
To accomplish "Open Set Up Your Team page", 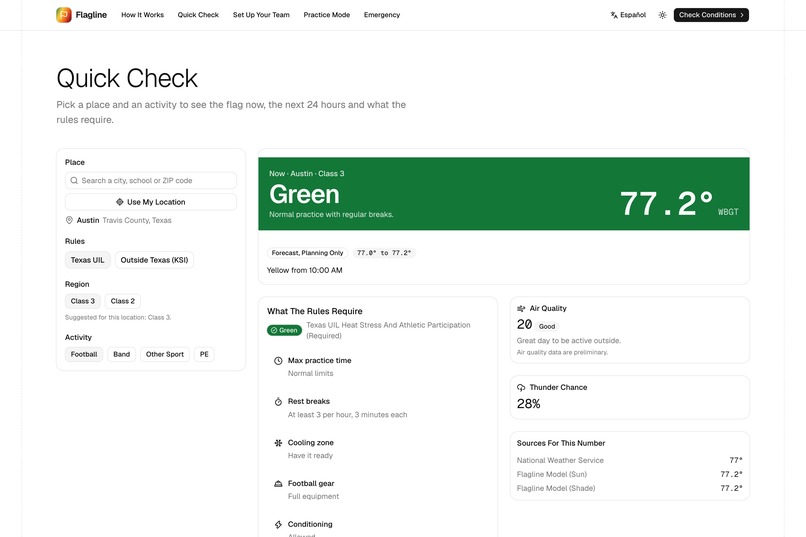I will pyautogui.click(x=261, y=15).
